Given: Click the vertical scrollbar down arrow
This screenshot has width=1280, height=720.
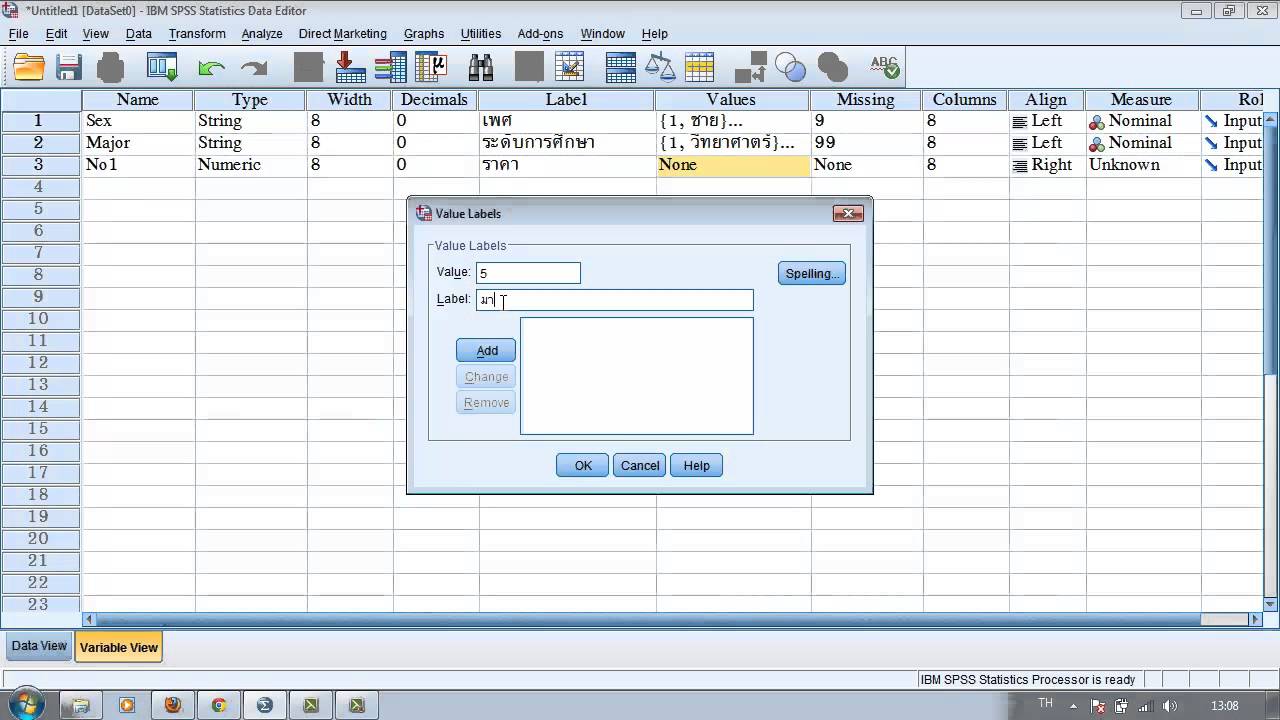Looking at the screenshot, I should [1271, 603].
